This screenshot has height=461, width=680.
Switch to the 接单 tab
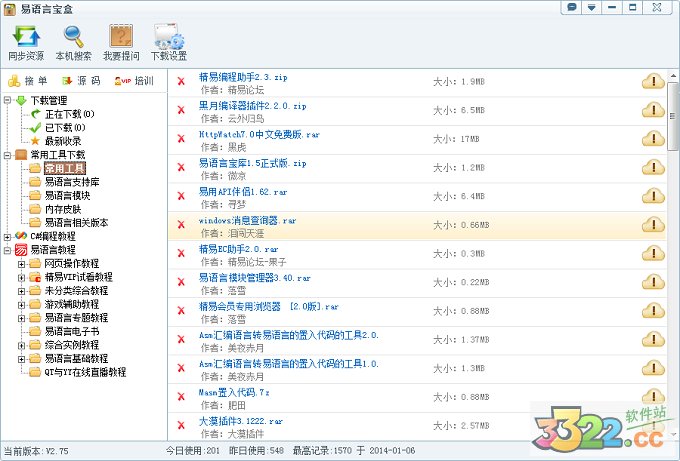pyautogui.click(x=28, y=81)
